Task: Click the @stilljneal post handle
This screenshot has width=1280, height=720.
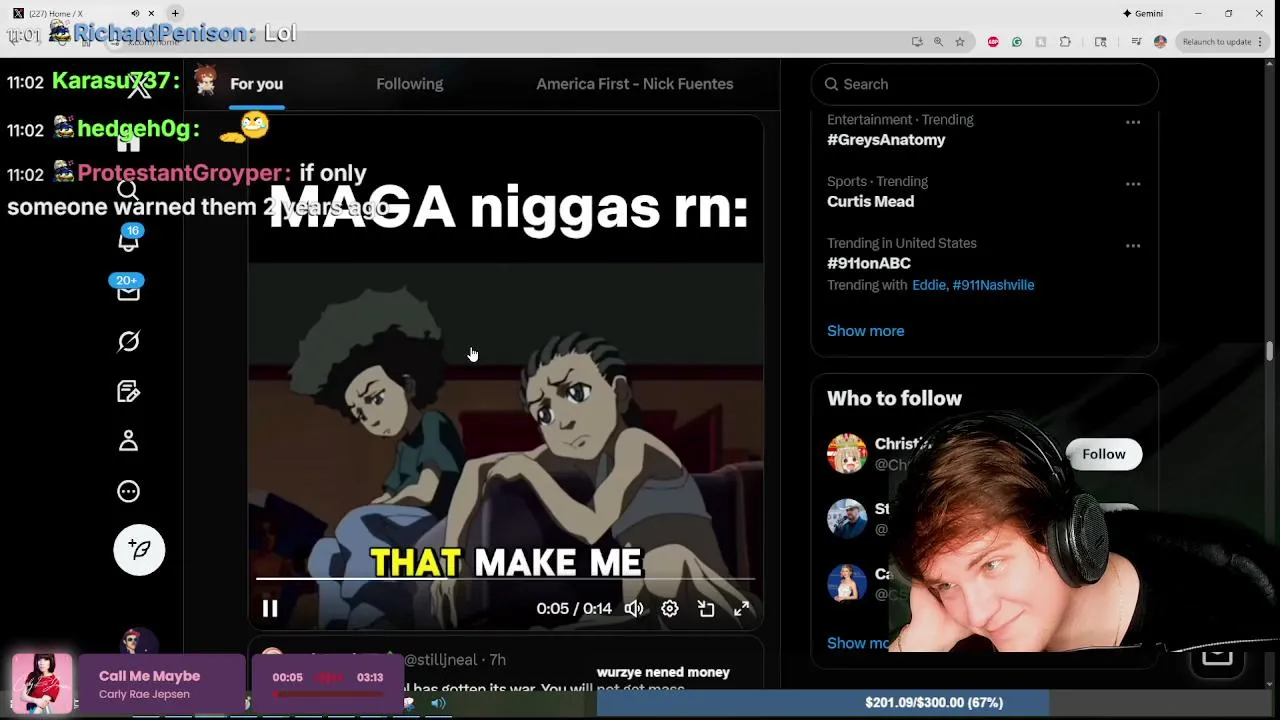Action: (443, 660)
